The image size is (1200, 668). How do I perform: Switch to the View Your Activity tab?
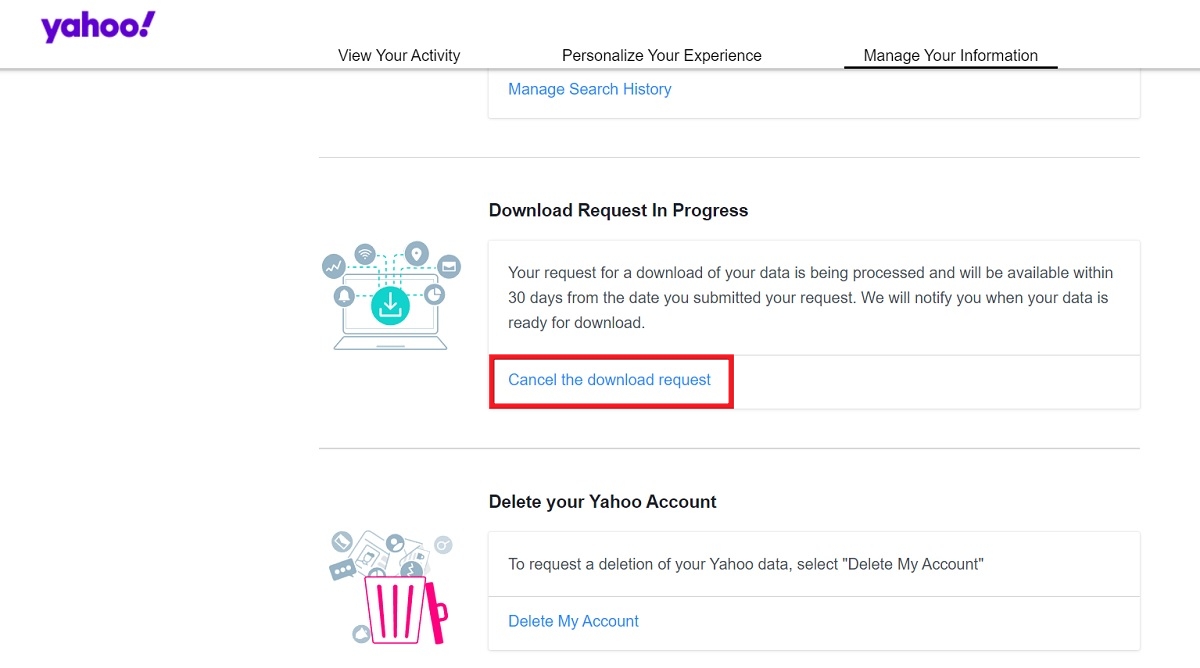[399, 55]
